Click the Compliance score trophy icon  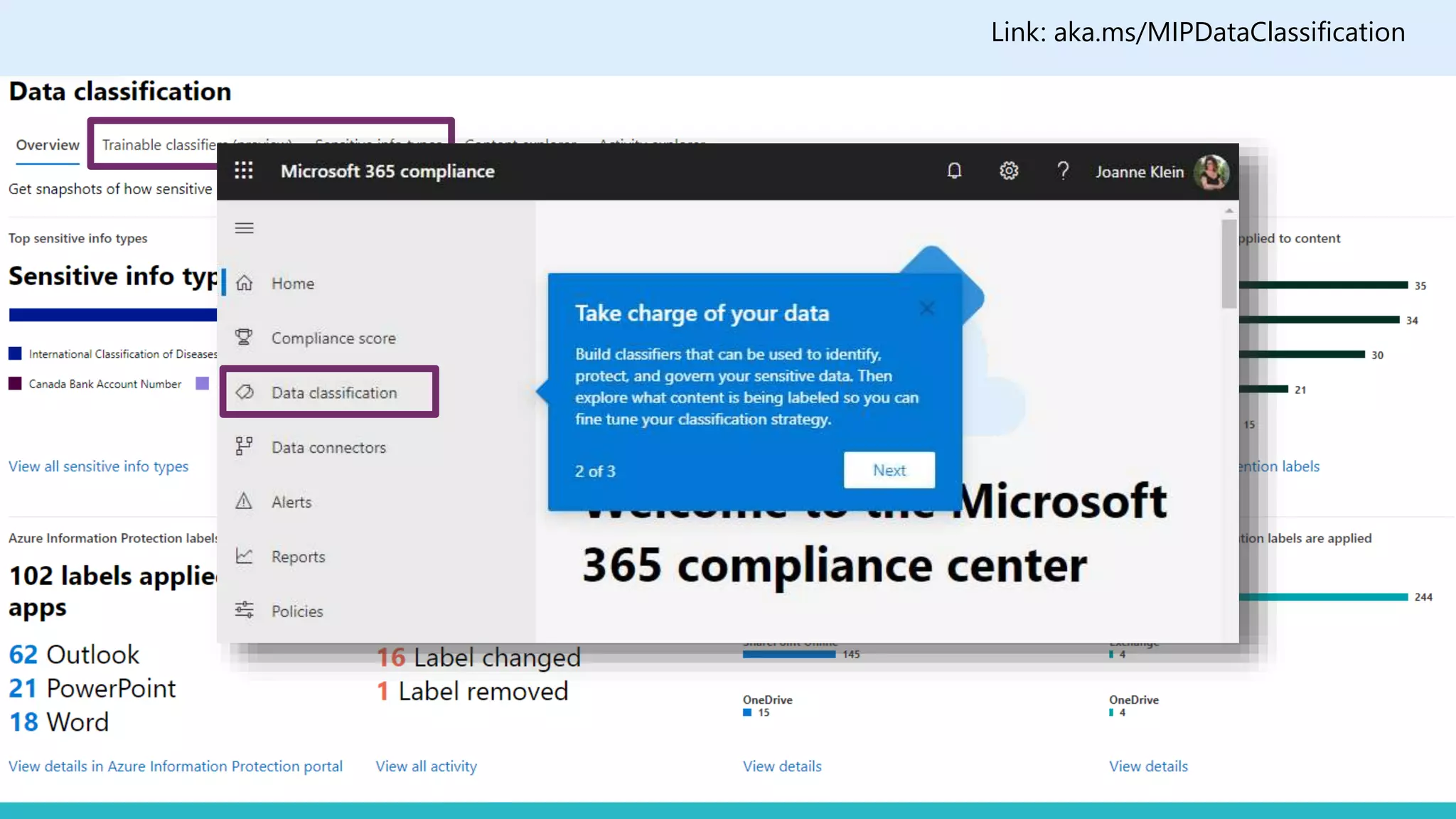[x=244, y=338]
